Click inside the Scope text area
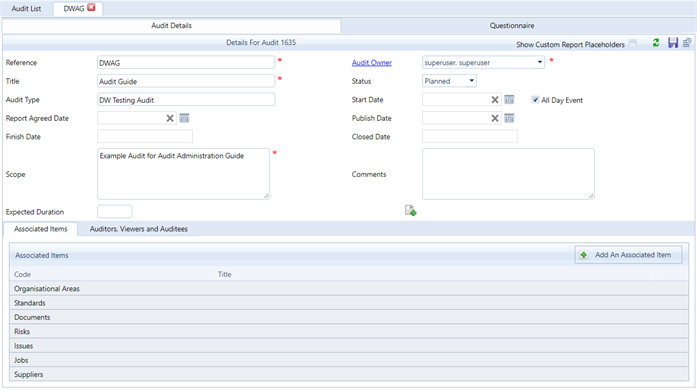 click(x=183, y=174)
